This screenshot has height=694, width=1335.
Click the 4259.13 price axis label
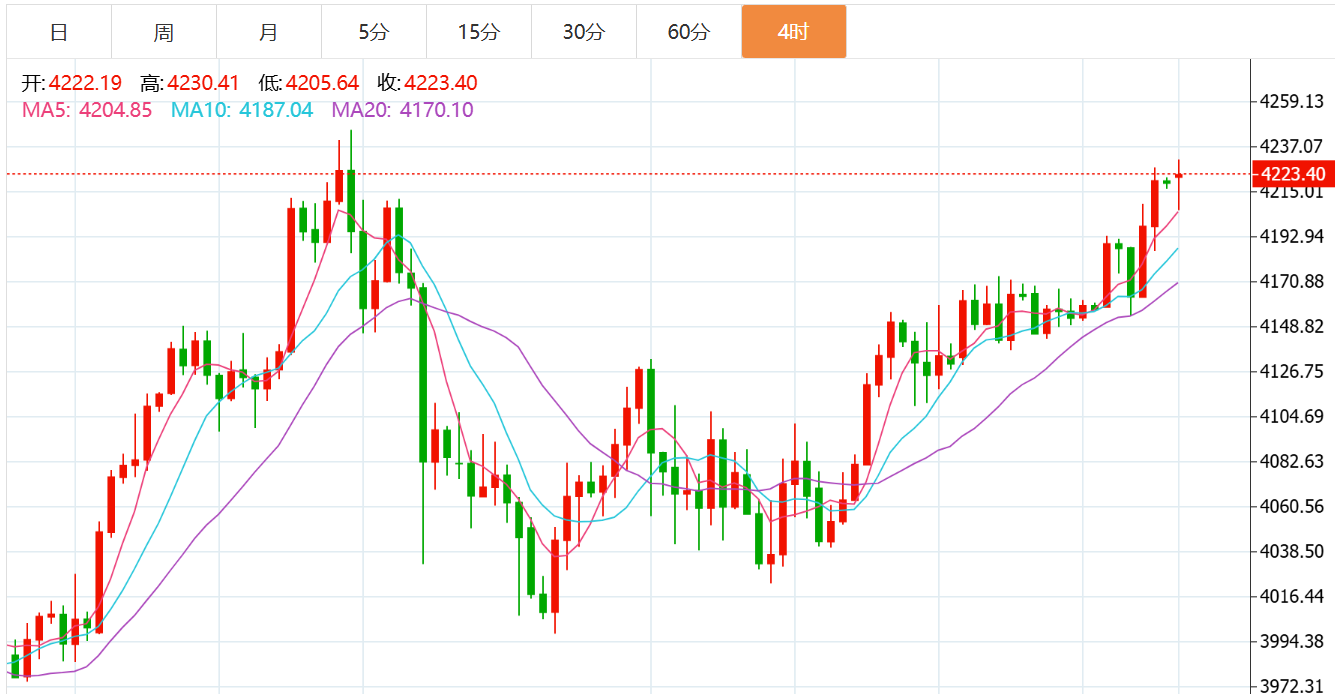(1291, 101)
